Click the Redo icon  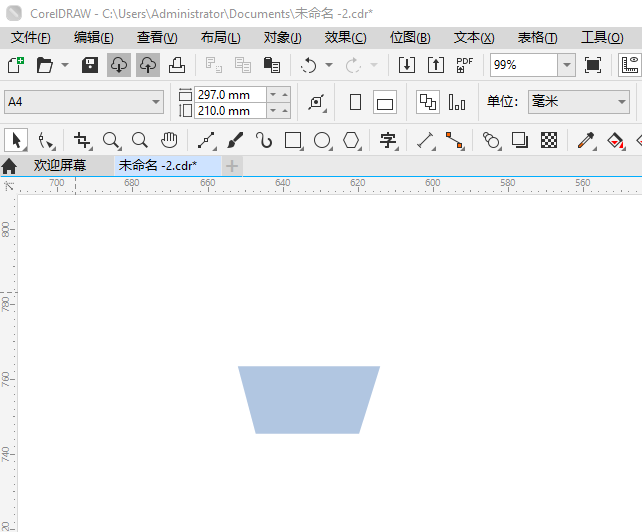point(353,65)
